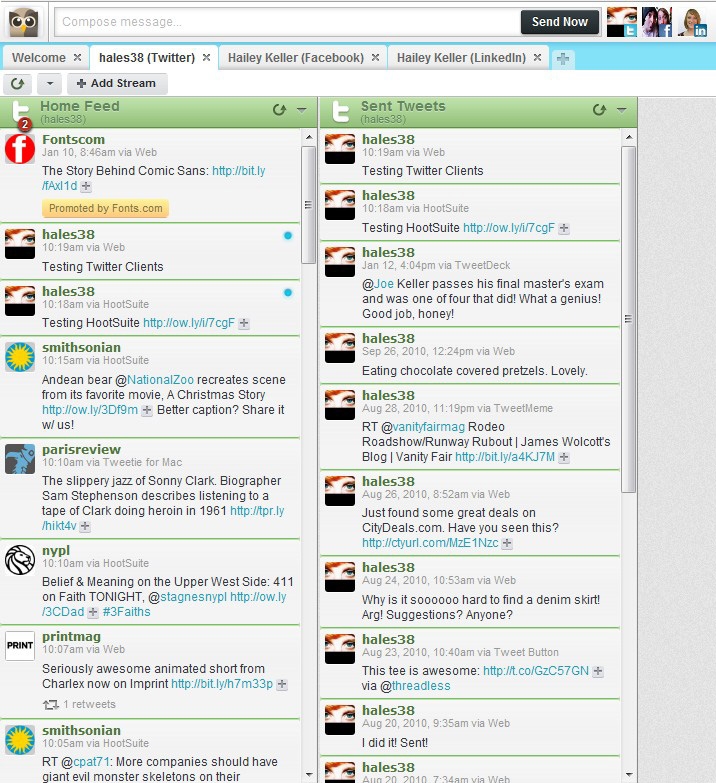The height and width of the screenshot is (783, 716).
Task: Add a new tab with plus icon
Action: pos(564,58)
